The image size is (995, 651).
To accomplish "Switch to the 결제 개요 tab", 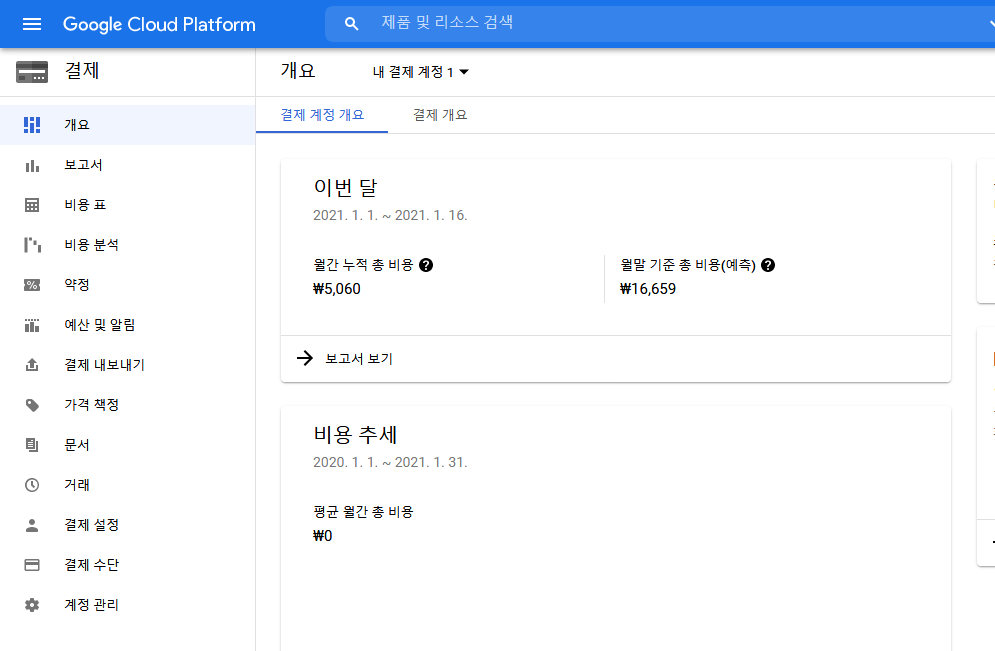I will (x=440, y=115).
